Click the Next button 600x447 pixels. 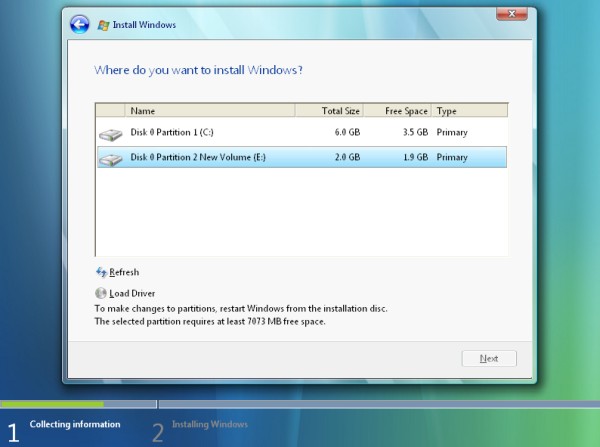tap(489, 359)
